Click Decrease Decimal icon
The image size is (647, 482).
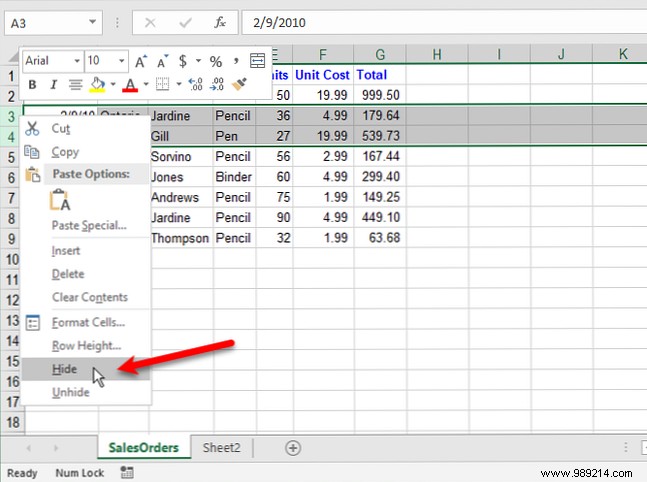(217, 85)
